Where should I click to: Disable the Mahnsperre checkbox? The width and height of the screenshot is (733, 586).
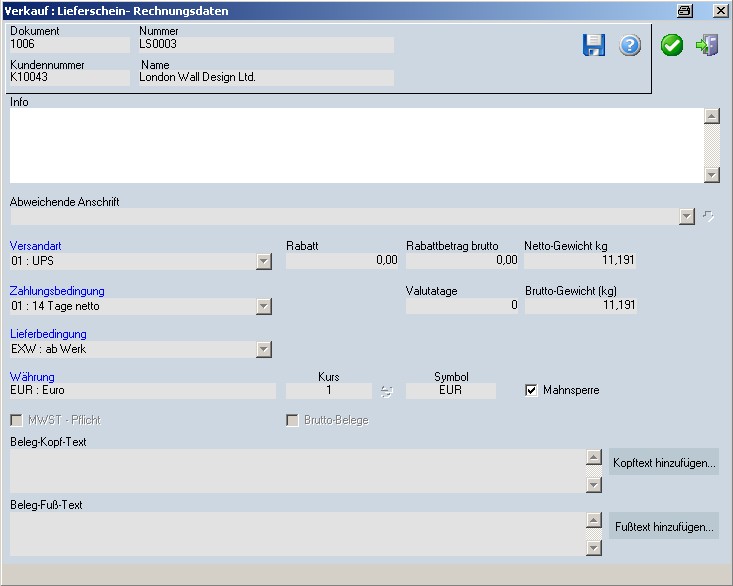click(531, 390)
